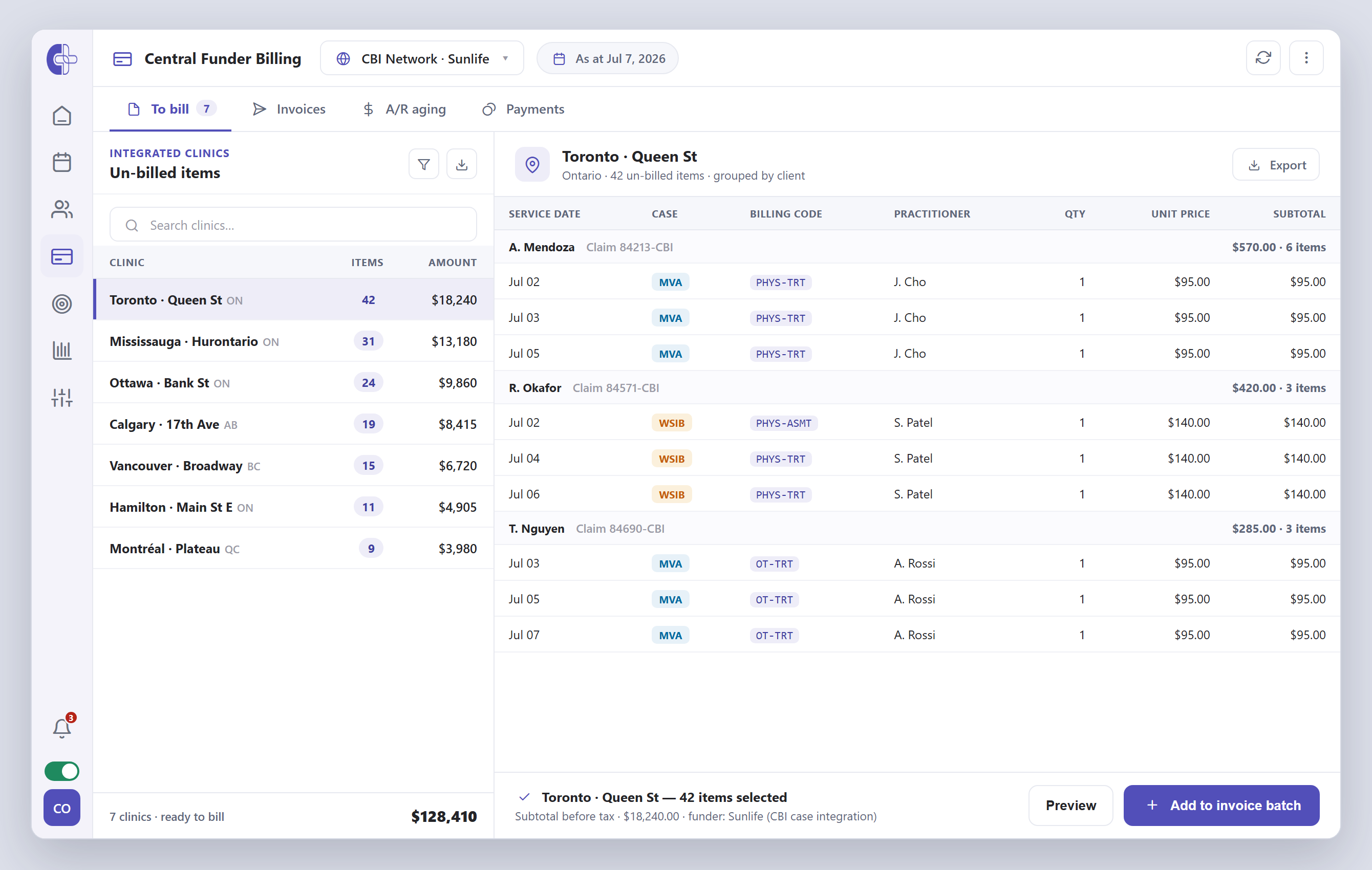
Task: Collapse the T. Nguyen client group
Action: pos(917,529)
